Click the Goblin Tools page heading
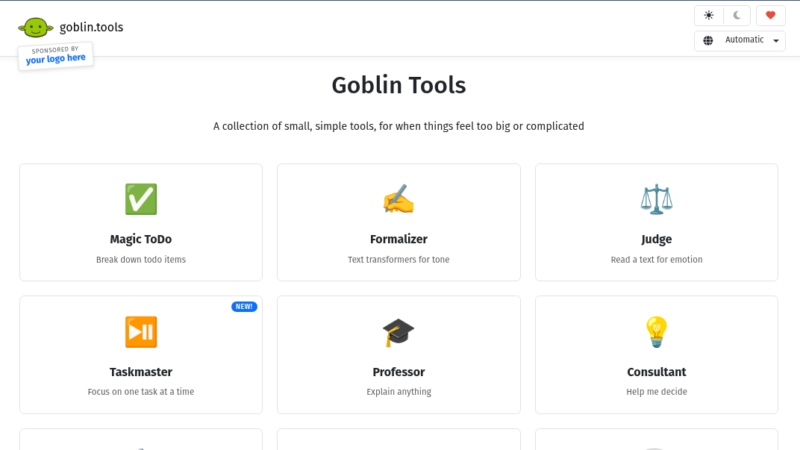Screen dimensions: 800x450 click(x=398, y=85)
